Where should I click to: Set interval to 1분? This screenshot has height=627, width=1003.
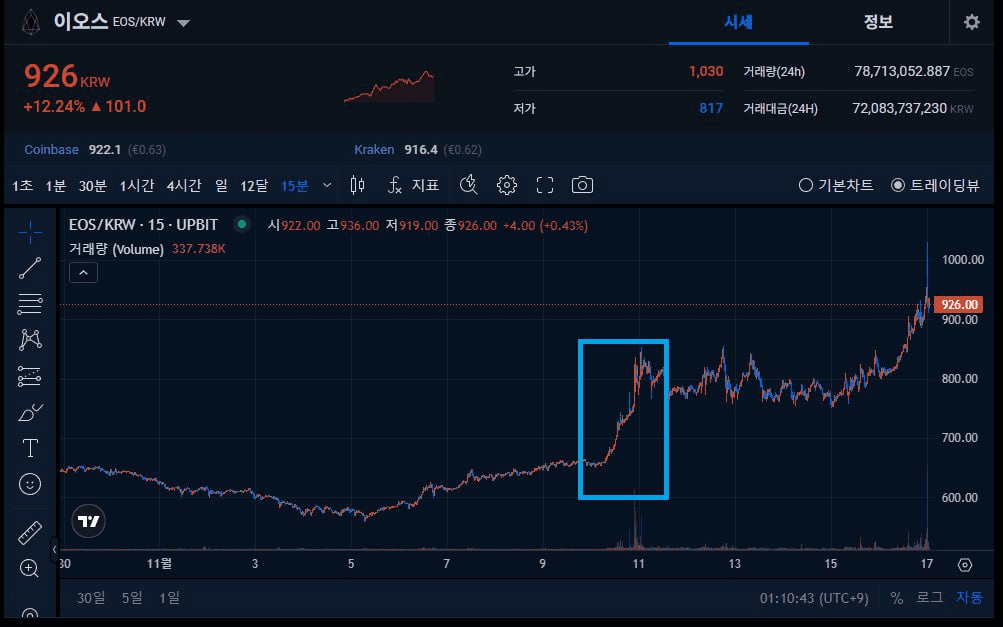[56, 186]
